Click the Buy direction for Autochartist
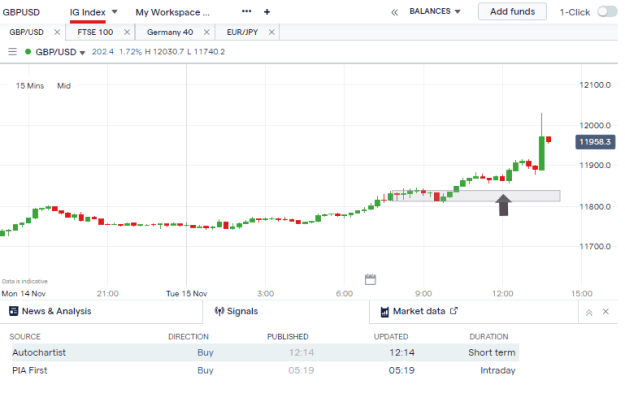 coord(205,353)
